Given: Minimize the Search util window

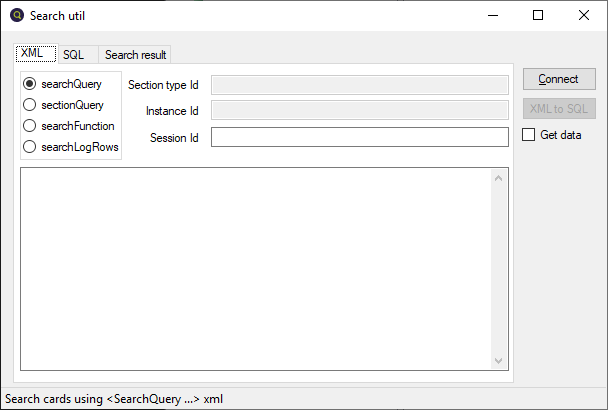Looking at the screenshot, I should coord(492,15).
